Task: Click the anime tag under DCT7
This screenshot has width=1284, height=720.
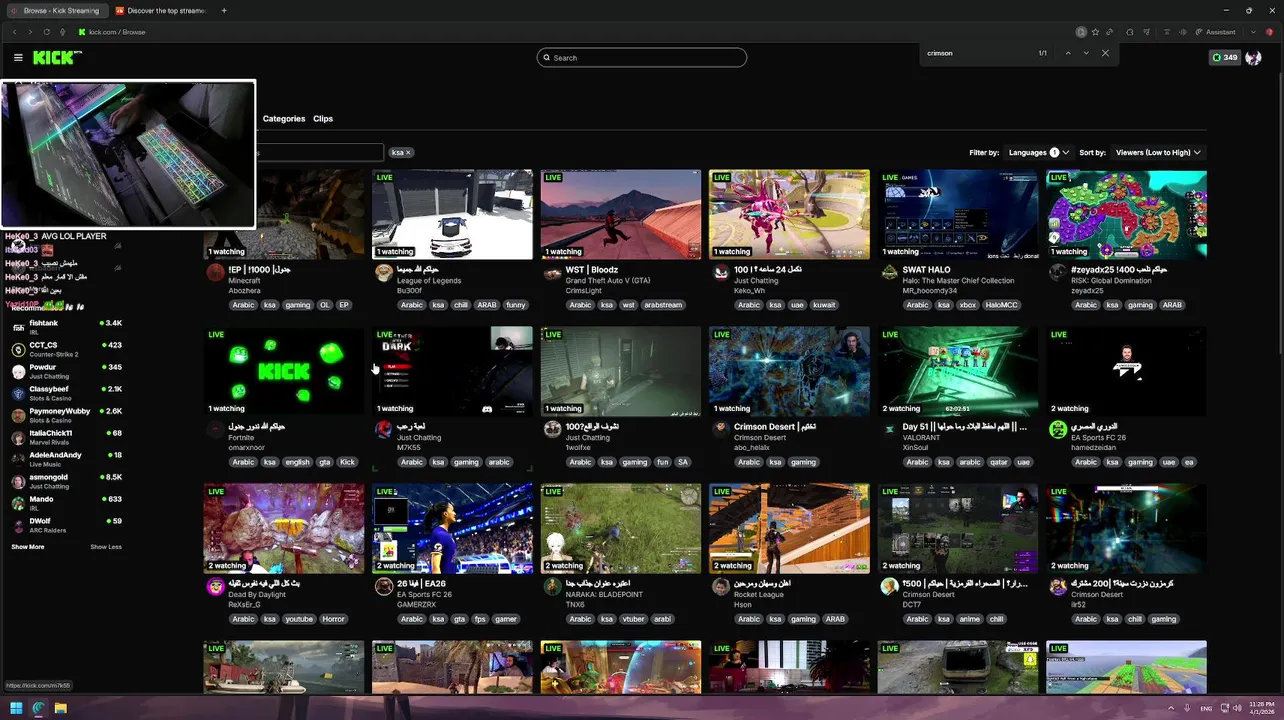Action: tap(969, 619)
